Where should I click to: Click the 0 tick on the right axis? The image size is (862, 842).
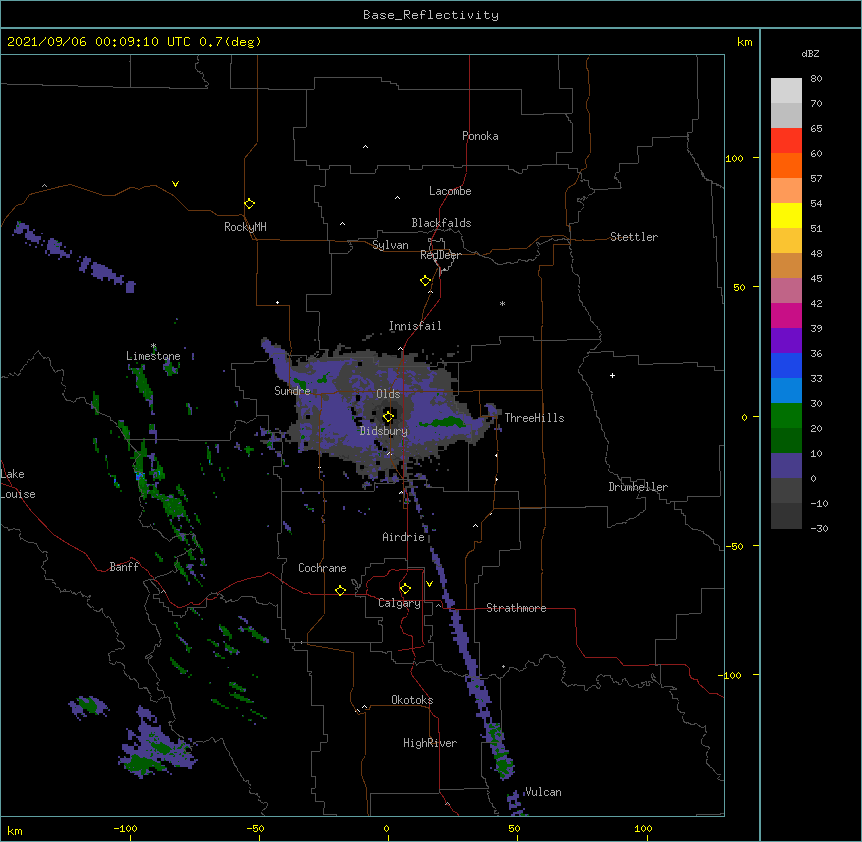pyautogui.click(x=744, y=418)
